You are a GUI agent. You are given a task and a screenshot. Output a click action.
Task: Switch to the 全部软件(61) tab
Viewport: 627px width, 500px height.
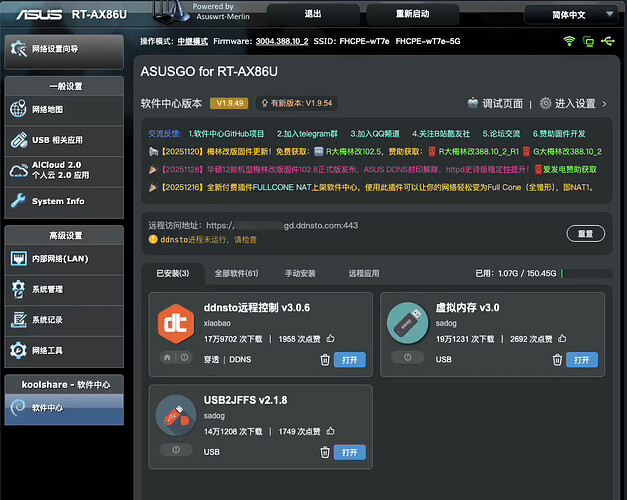coord(237,273)
